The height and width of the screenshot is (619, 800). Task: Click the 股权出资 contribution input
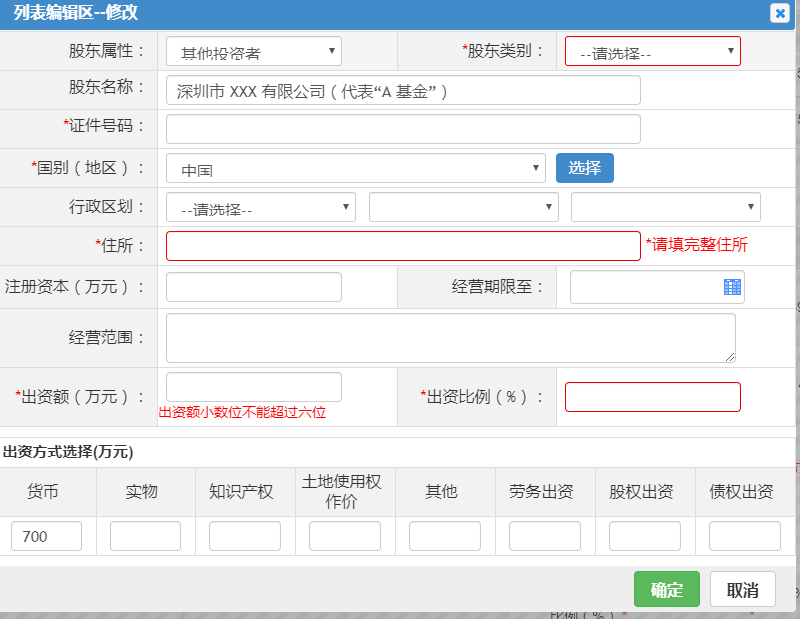[645, 536]
